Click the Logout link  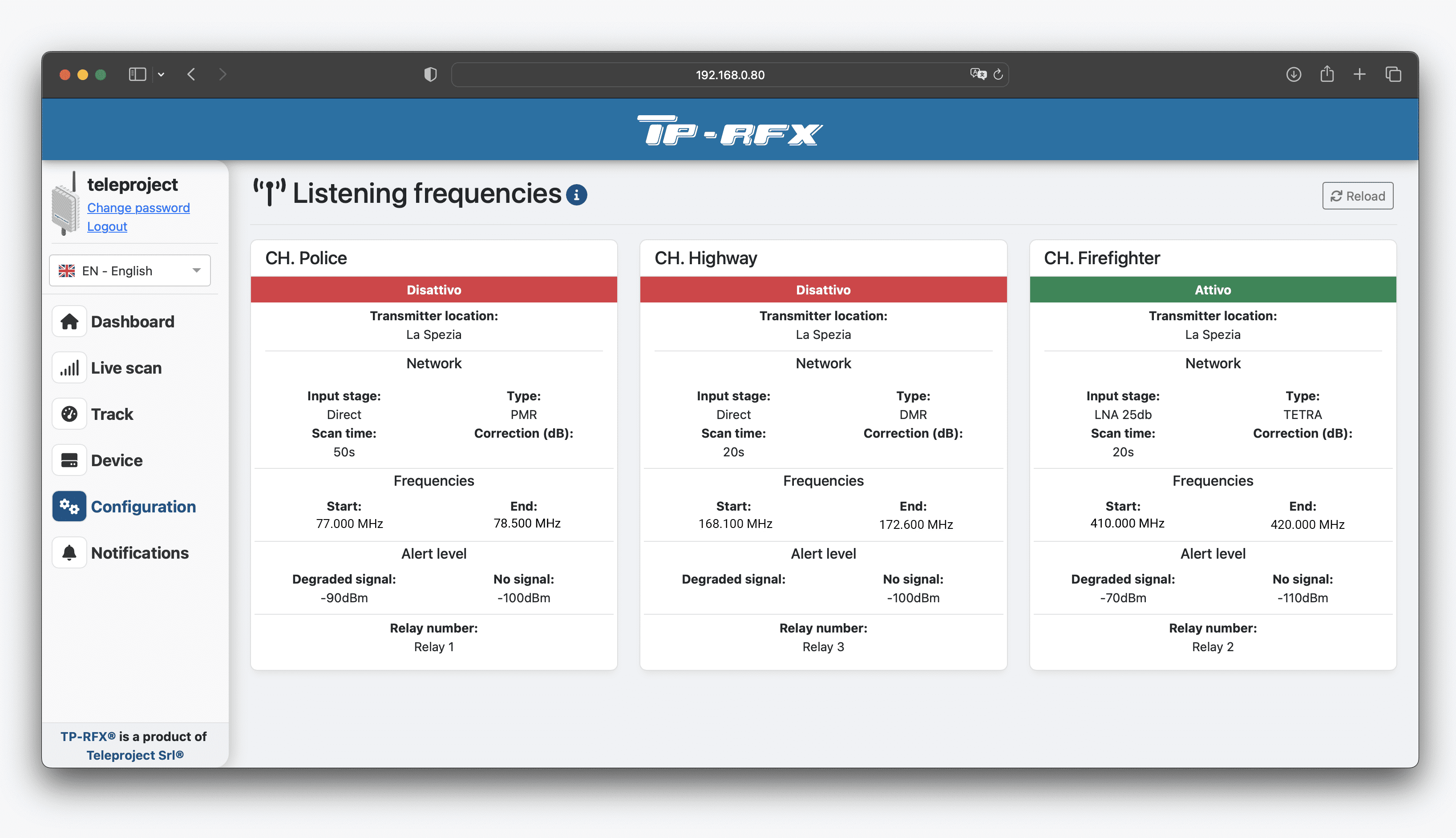click(x=107, y=226)
